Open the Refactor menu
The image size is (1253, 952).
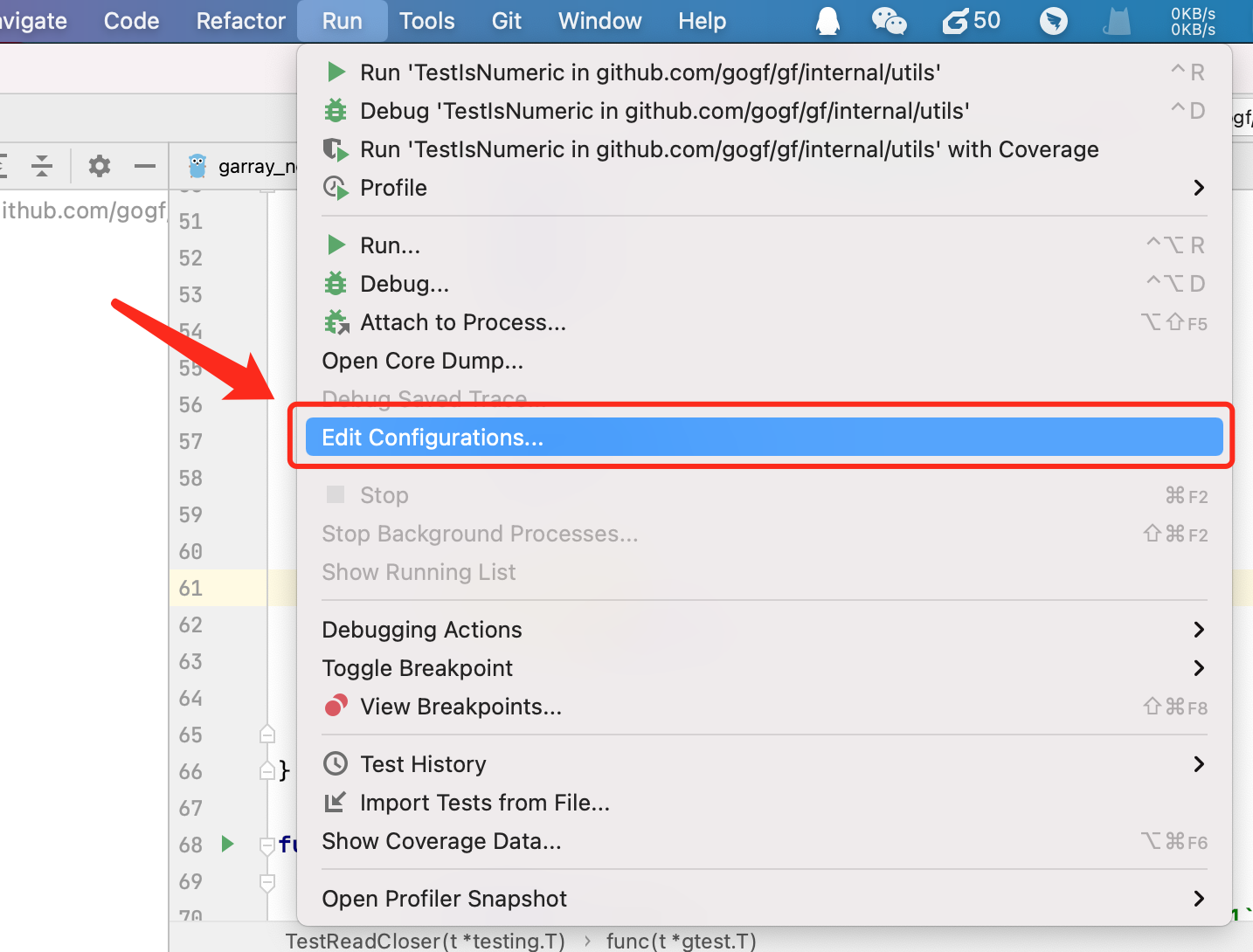[240, 21]
